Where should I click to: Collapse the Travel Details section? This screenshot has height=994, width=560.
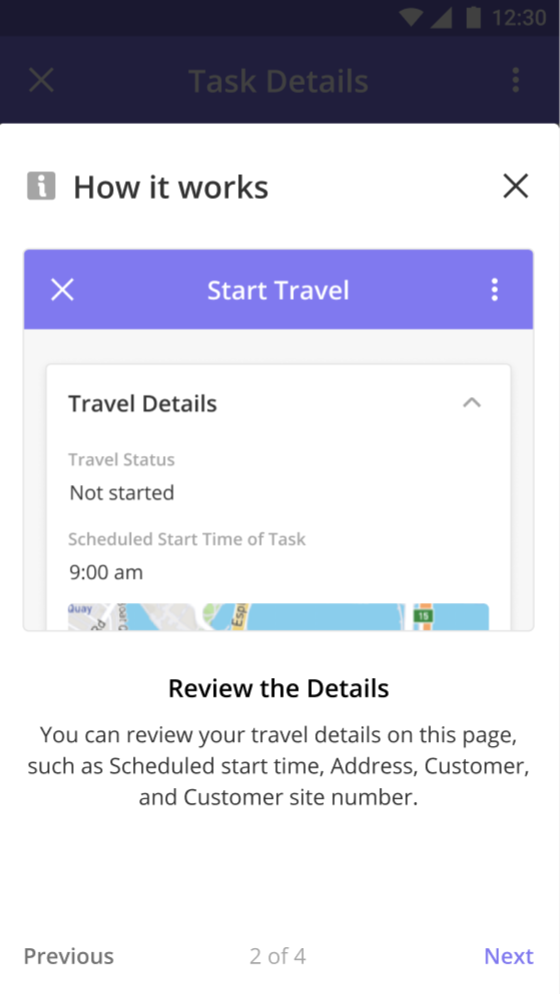click(x=472, y=403)
